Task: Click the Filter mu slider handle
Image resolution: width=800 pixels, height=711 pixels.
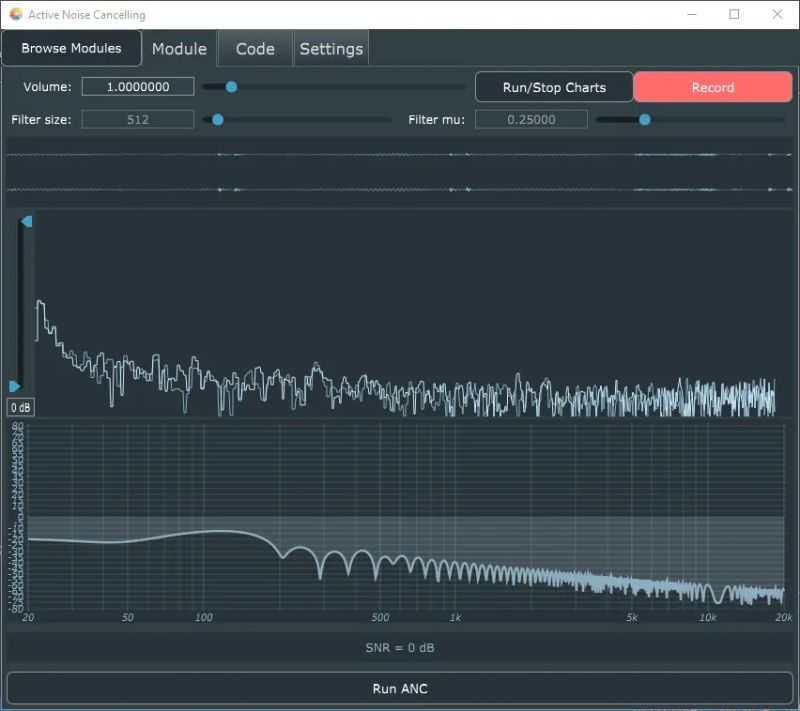Action: (x=644, y=119)
